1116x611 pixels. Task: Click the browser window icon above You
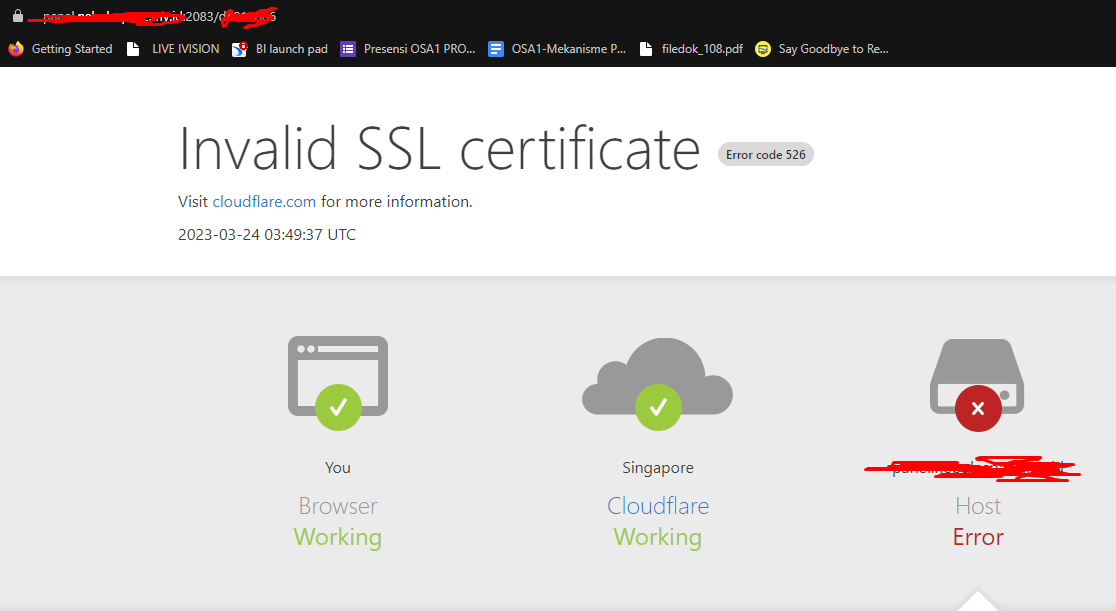click(338, 376)
